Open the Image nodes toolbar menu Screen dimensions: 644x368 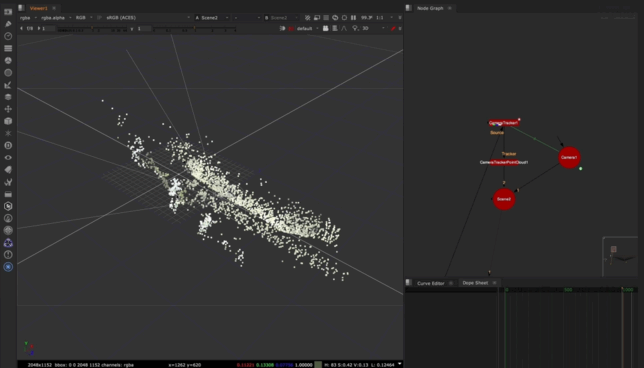click(8, 12)
